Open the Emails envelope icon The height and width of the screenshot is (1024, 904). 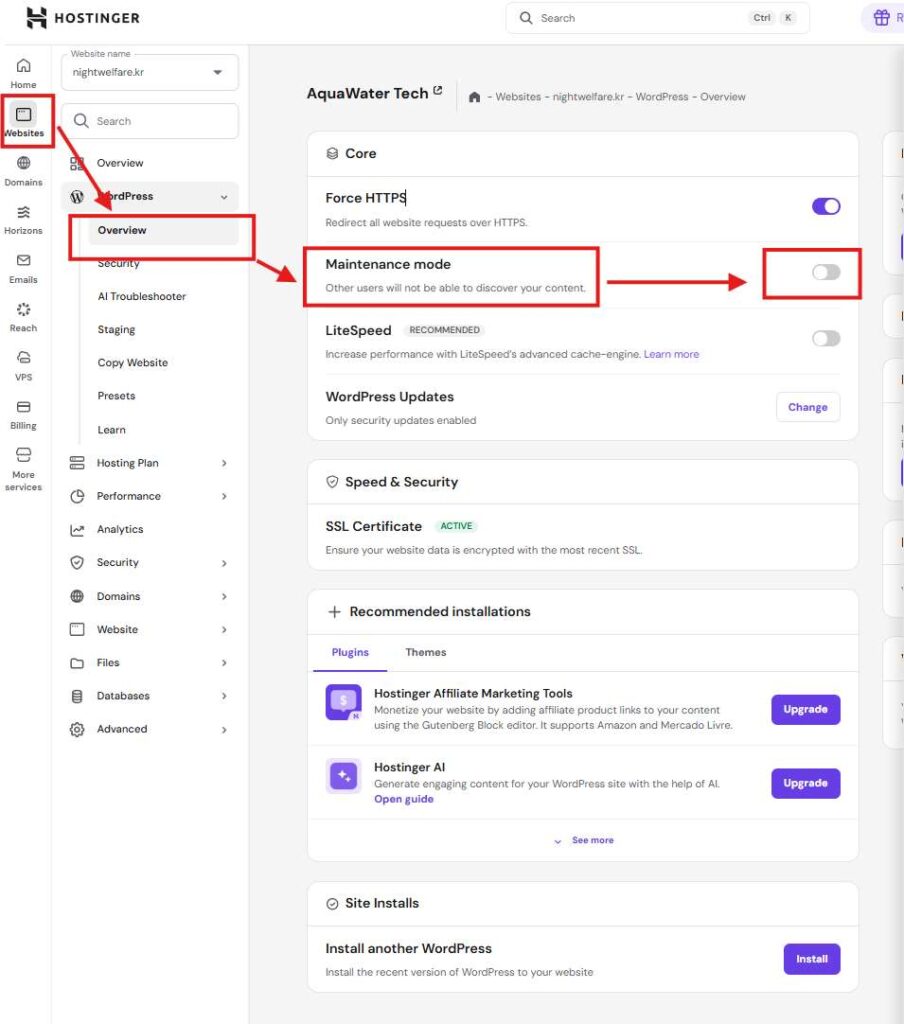point(23,261)
